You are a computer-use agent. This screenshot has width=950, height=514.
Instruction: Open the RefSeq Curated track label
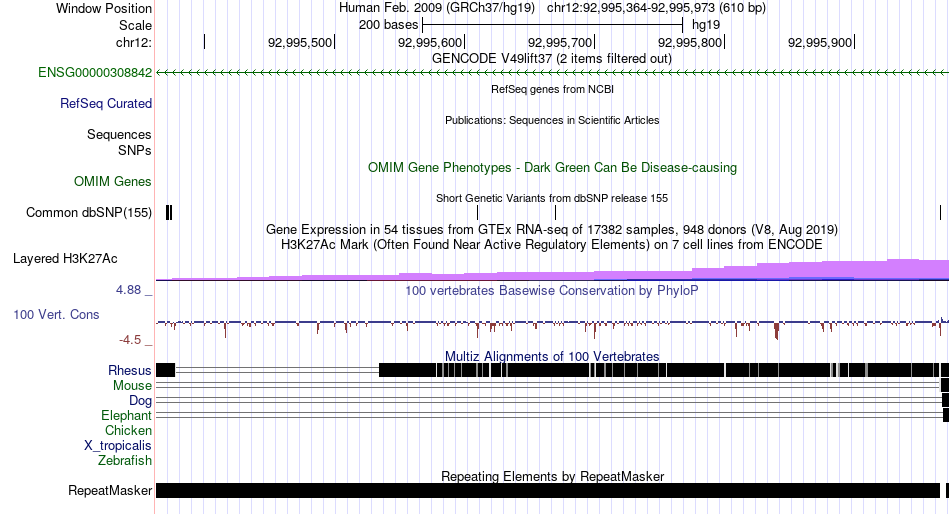coord(106,104)
